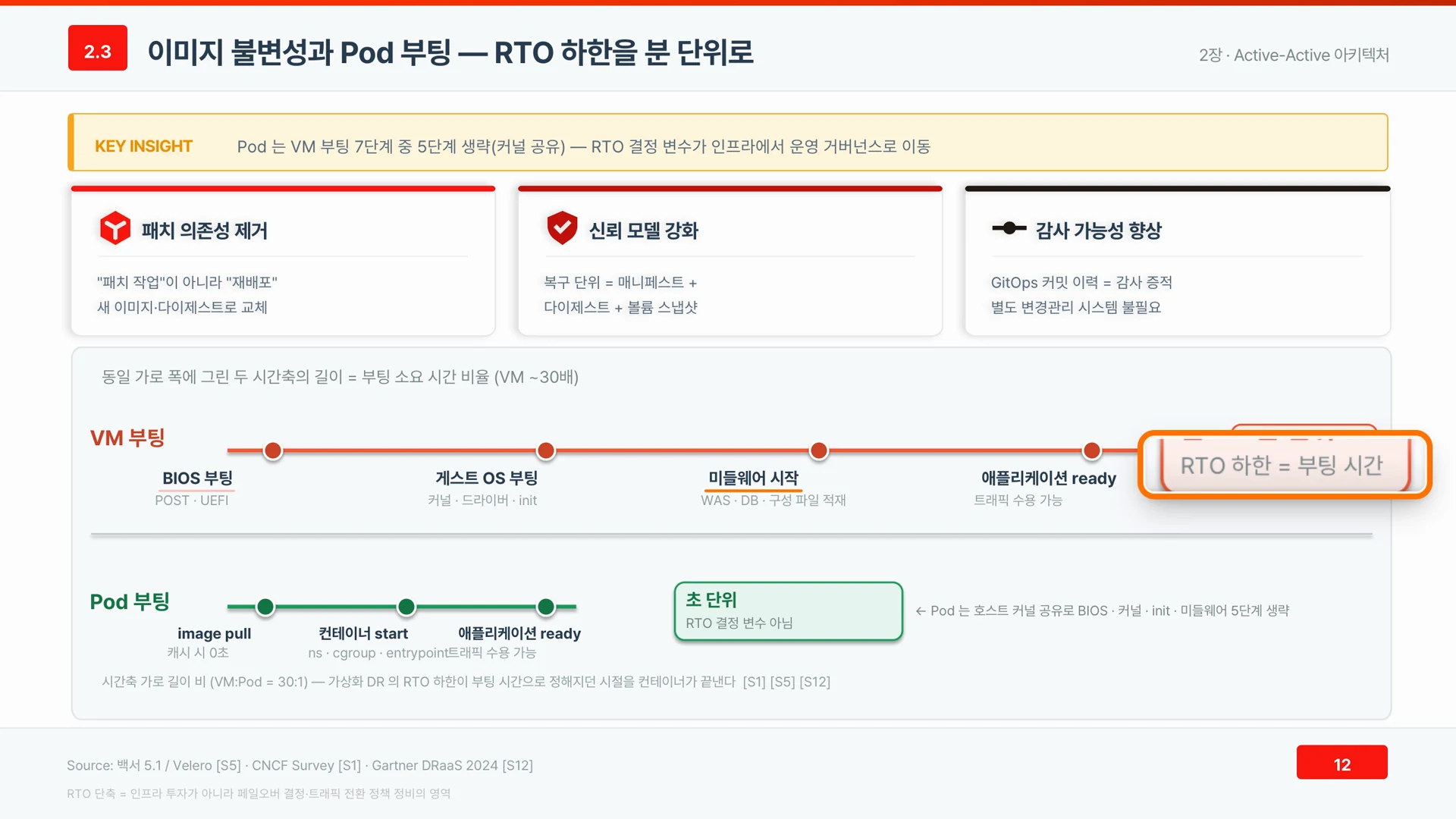Click the shield checkmark icon beside 신뢰 모델 강화
The height and width of the screenshot is (819, 1456).
click(562, 227)
